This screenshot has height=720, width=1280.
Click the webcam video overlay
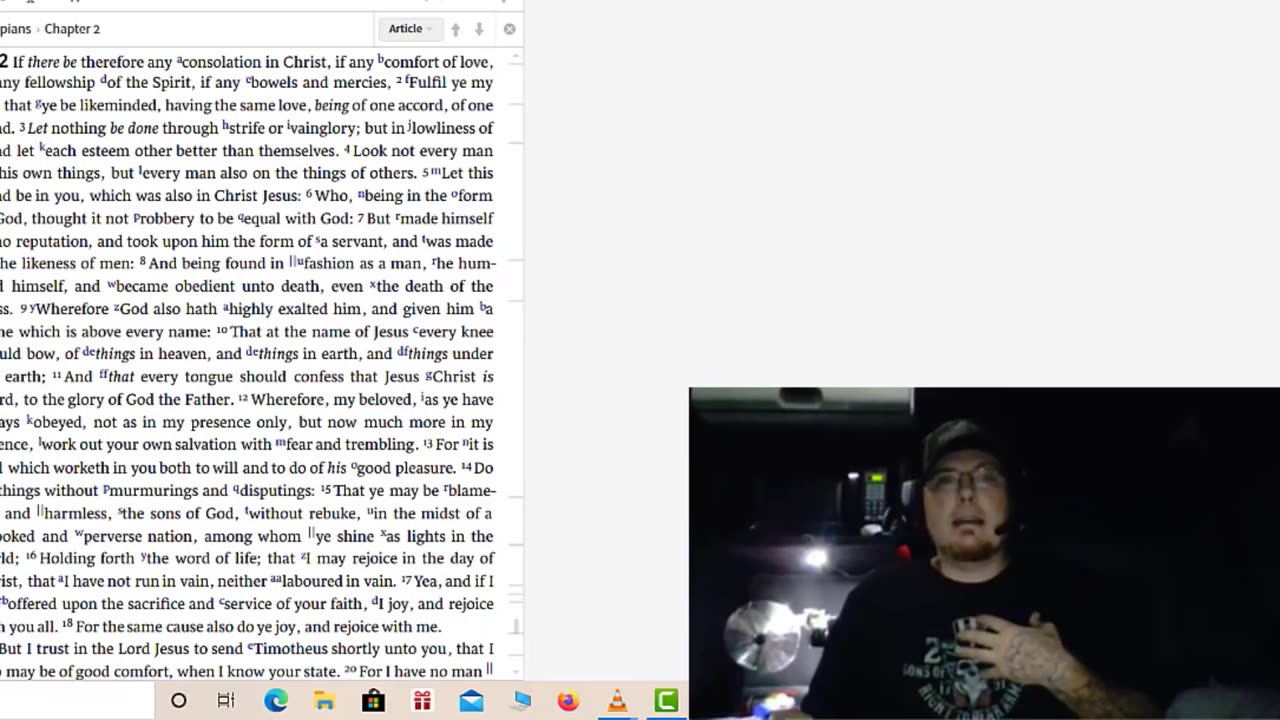pos(984,553)
